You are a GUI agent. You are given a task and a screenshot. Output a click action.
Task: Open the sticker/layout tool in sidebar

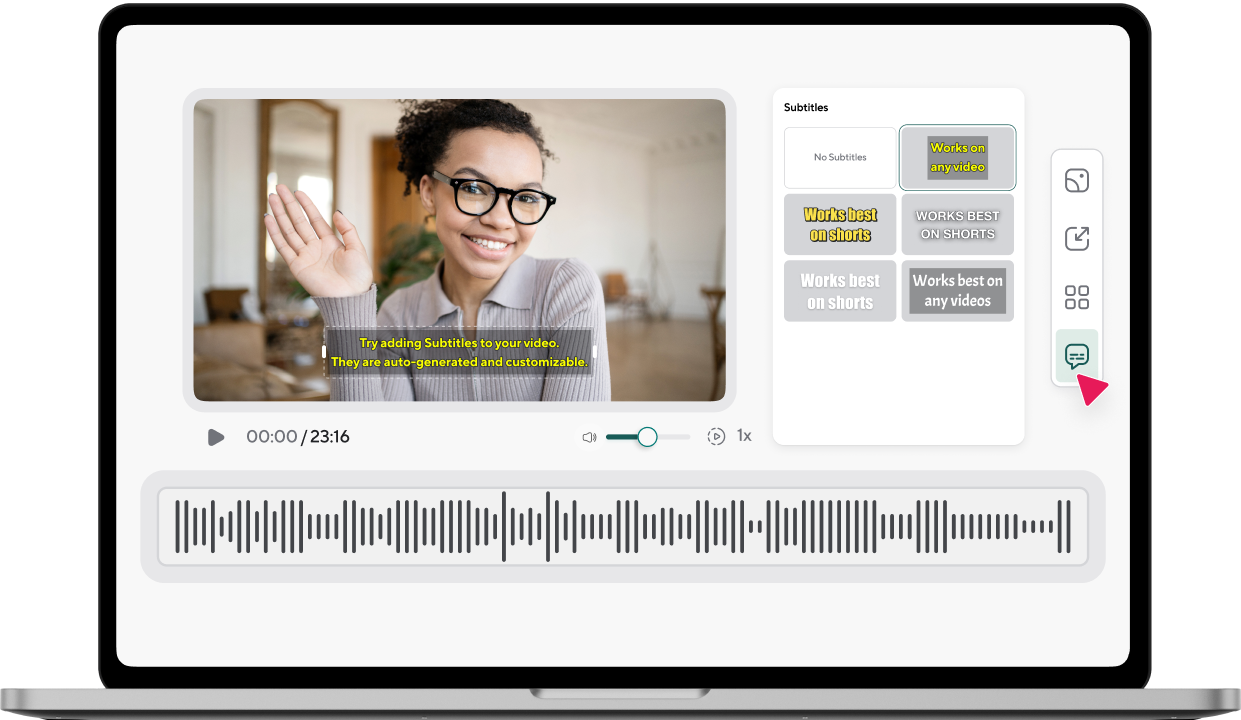1077,181
